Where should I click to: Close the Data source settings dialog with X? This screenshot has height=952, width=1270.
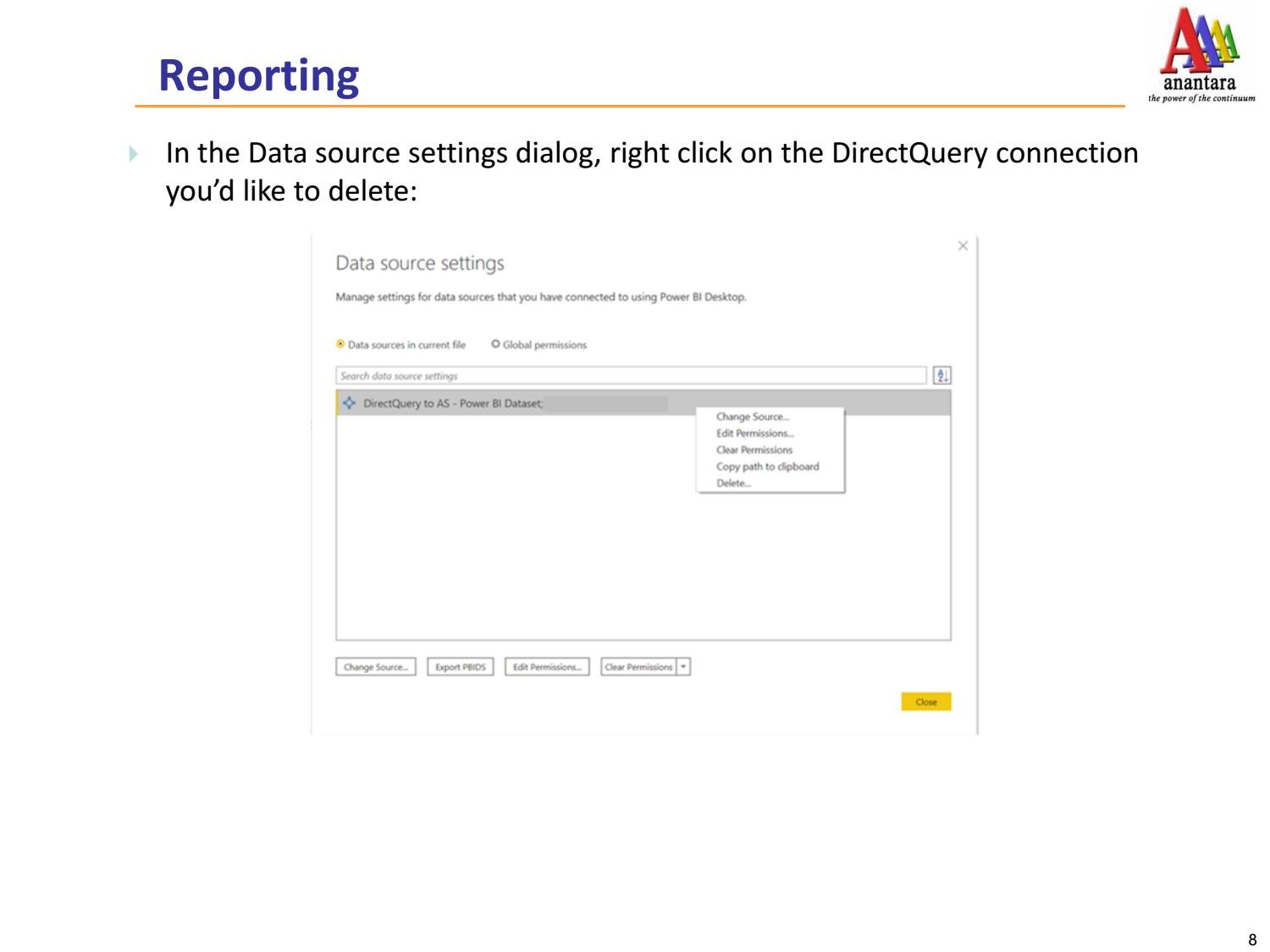[964, 245]
